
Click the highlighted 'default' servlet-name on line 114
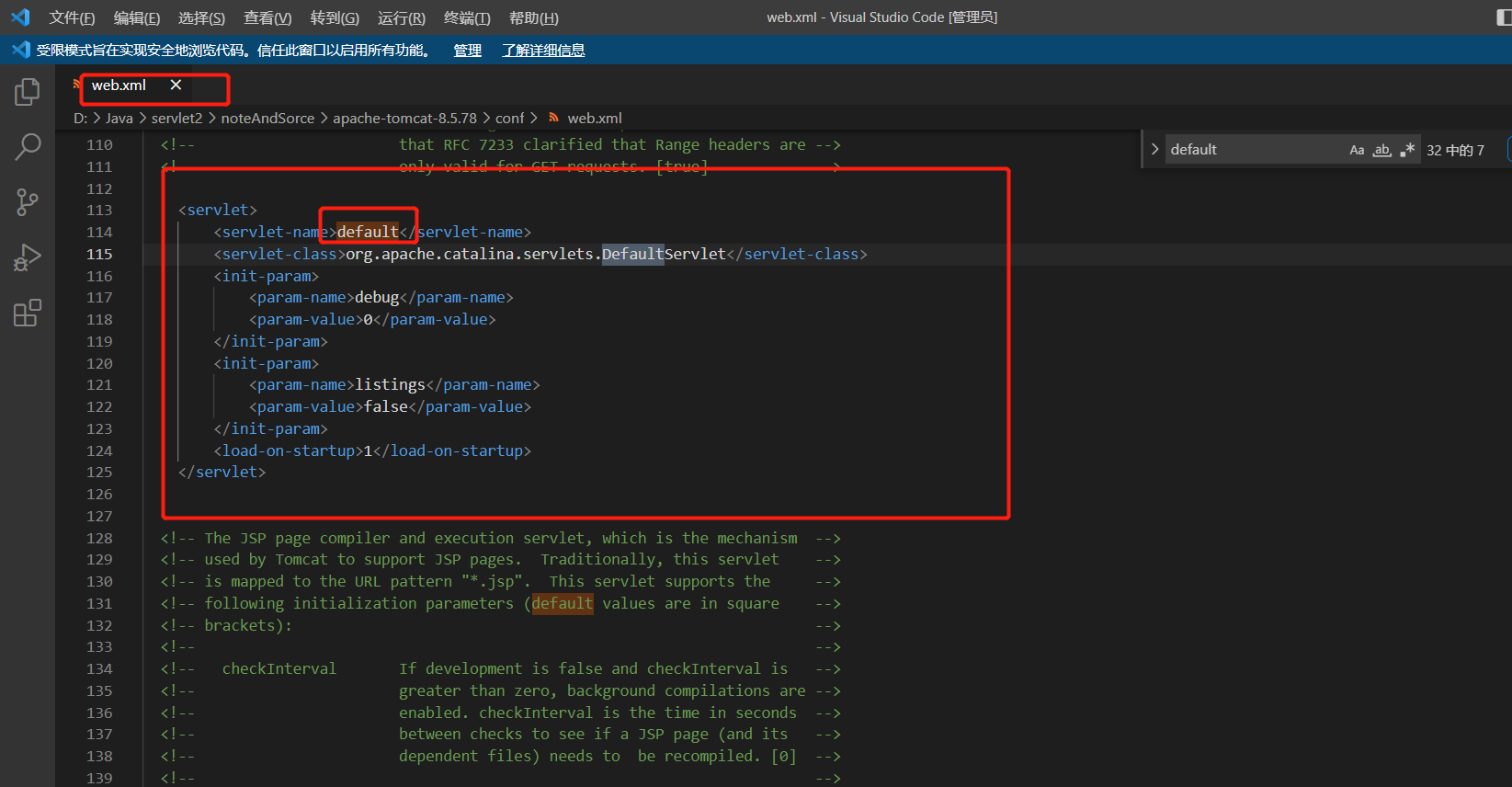(x=368, y=232)
